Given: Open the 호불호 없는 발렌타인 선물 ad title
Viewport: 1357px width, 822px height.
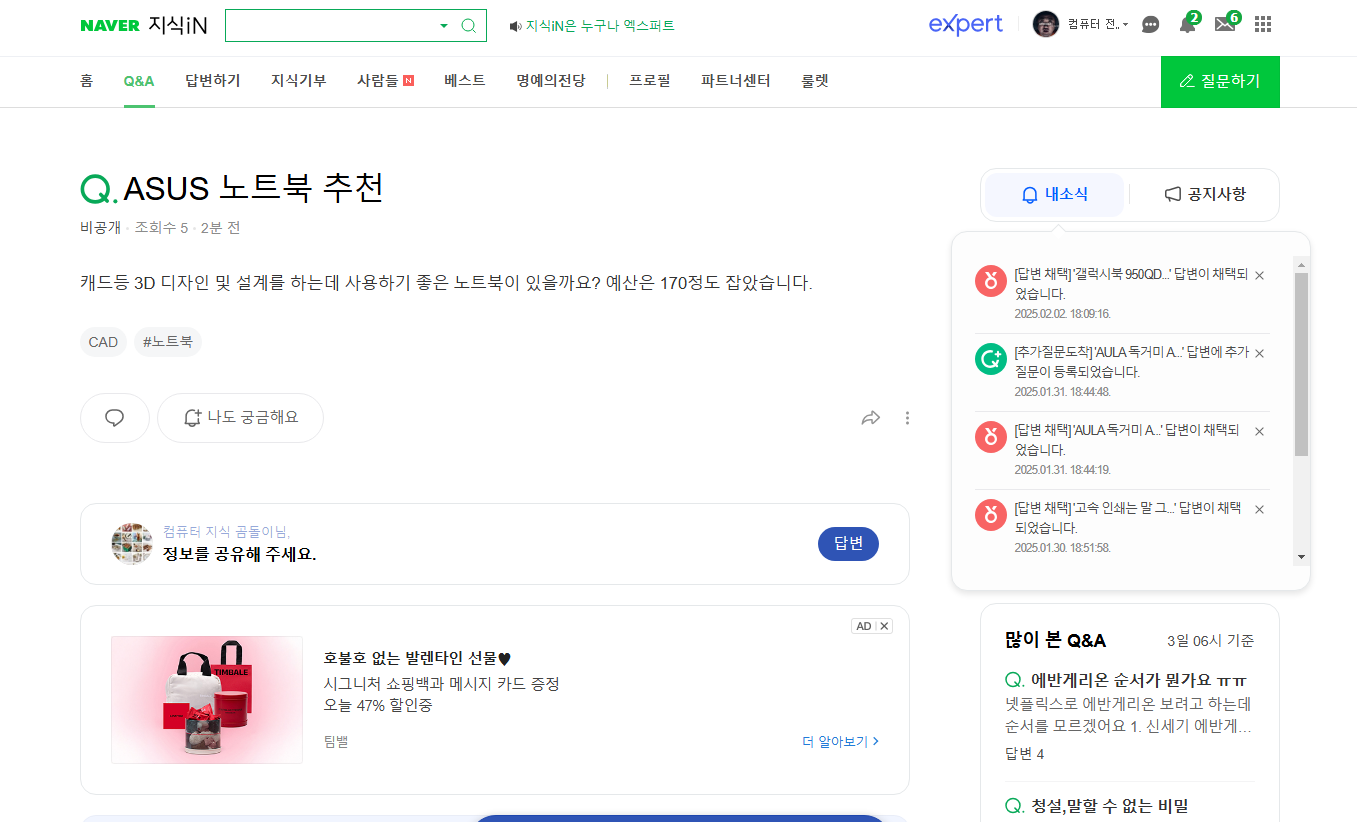Looking at the screenshot, I should point(417,658).
